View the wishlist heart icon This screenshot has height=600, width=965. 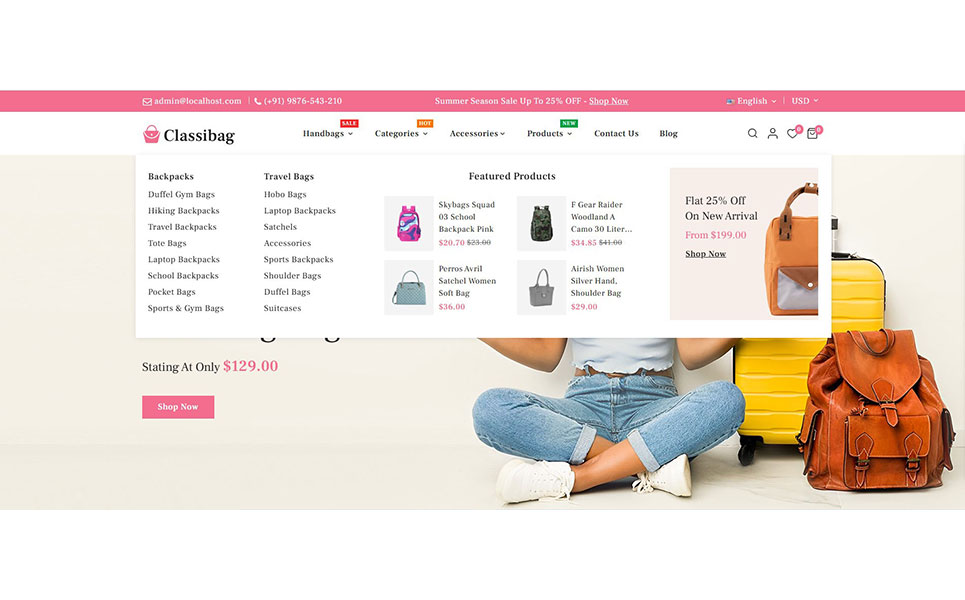tap(793, 134)
